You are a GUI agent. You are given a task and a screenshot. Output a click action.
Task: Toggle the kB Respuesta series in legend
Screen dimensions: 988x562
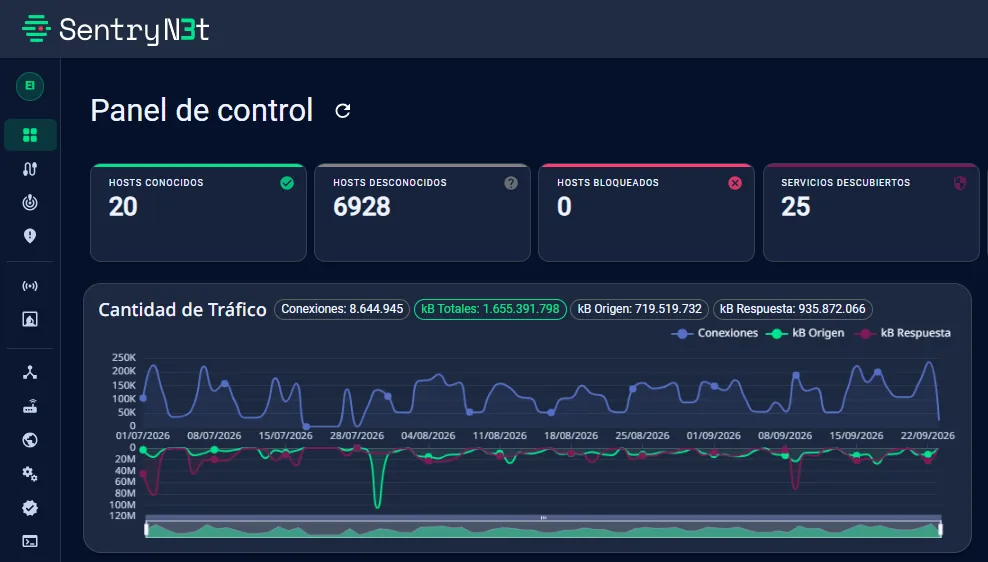[x=903, y=333]
